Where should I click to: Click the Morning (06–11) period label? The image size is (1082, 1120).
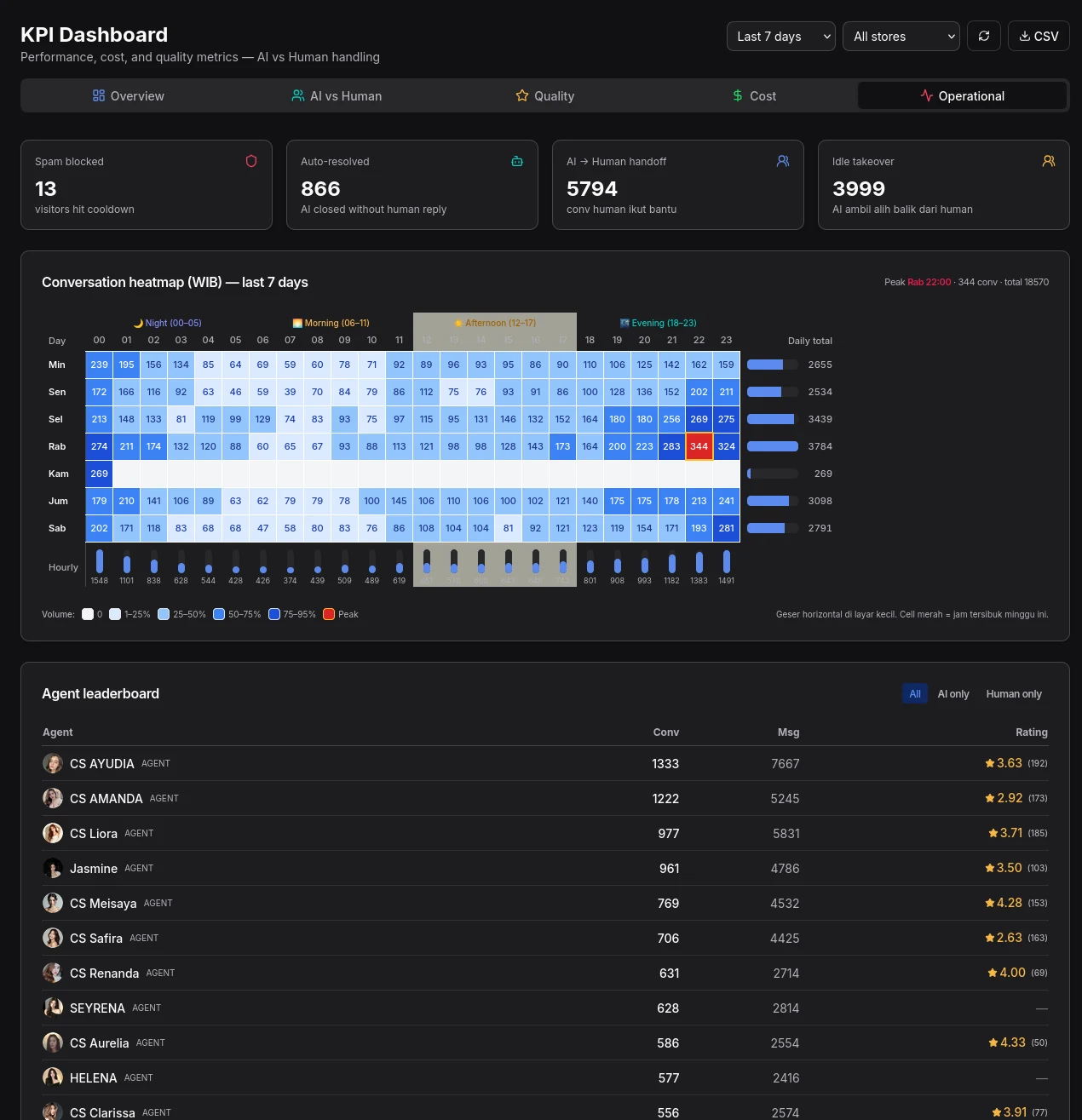click(x=331, y=323)
